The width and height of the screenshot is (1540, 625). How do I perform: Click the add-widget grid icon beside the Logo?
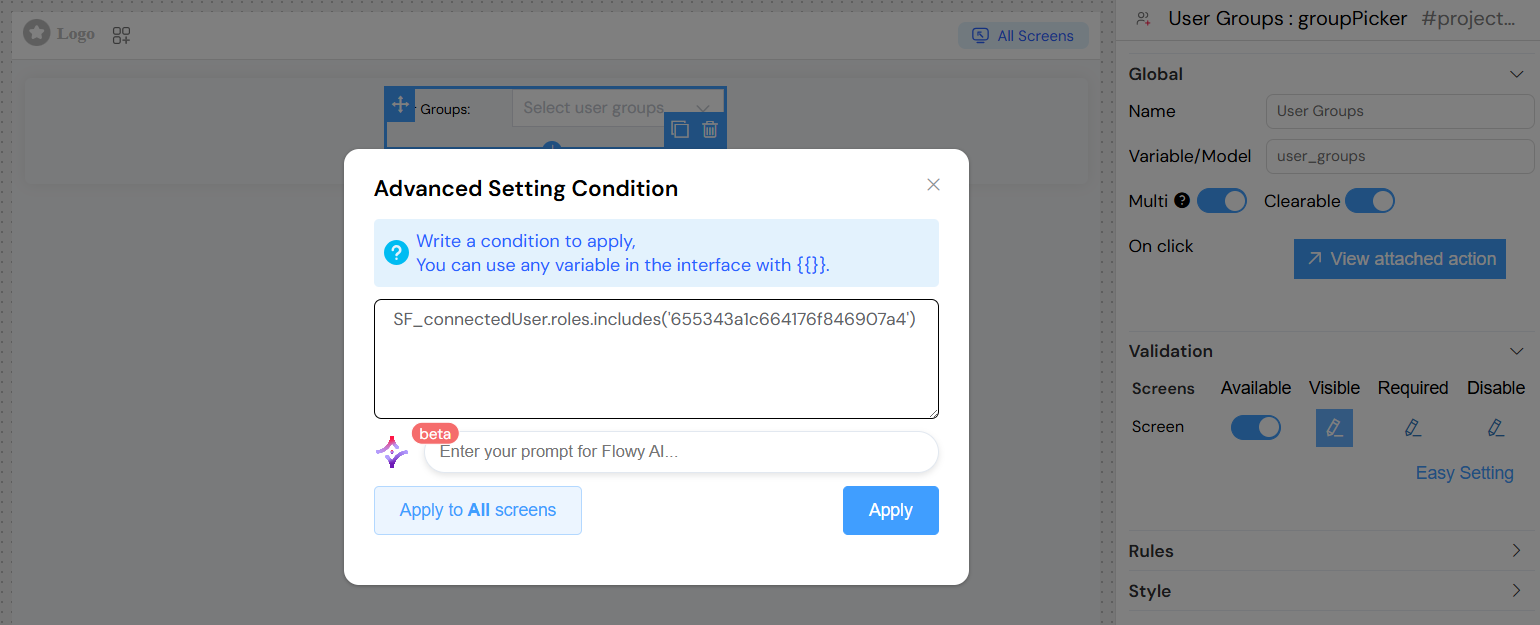[x=121, y=35]
